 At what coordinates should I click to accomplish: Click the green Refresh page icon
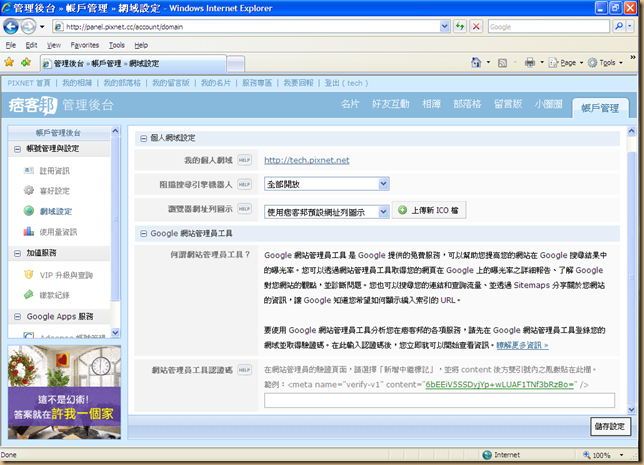(x=460, y=27)
